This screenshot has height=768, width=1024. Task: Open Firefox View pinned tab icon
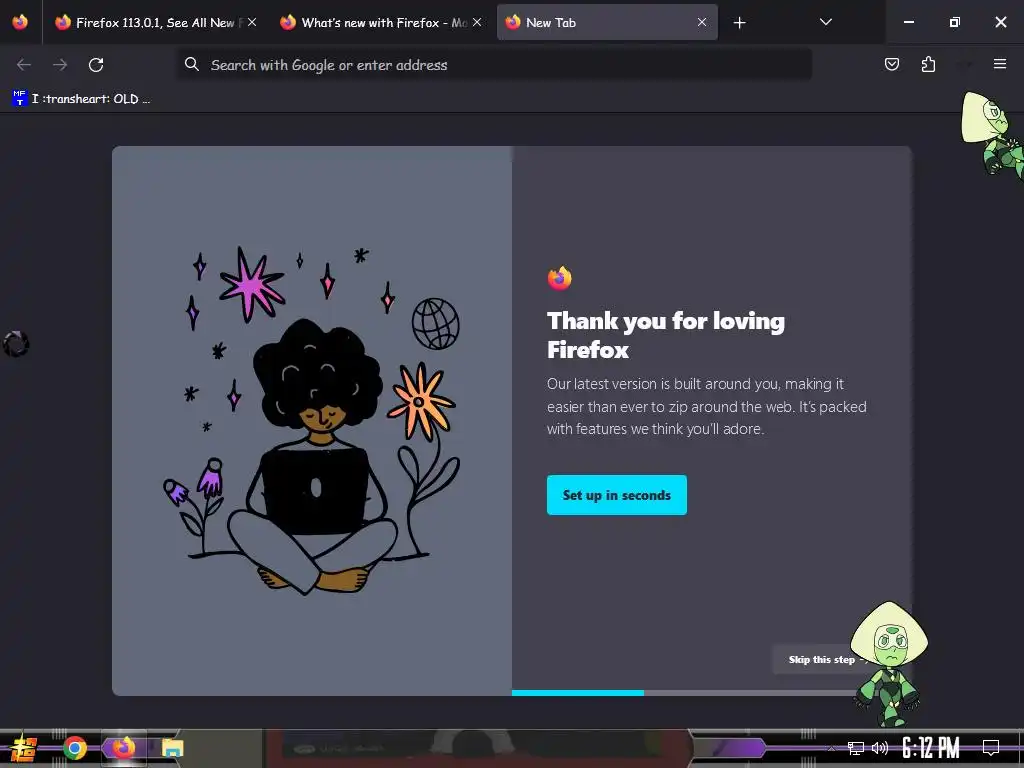click(x=20, y=22)
